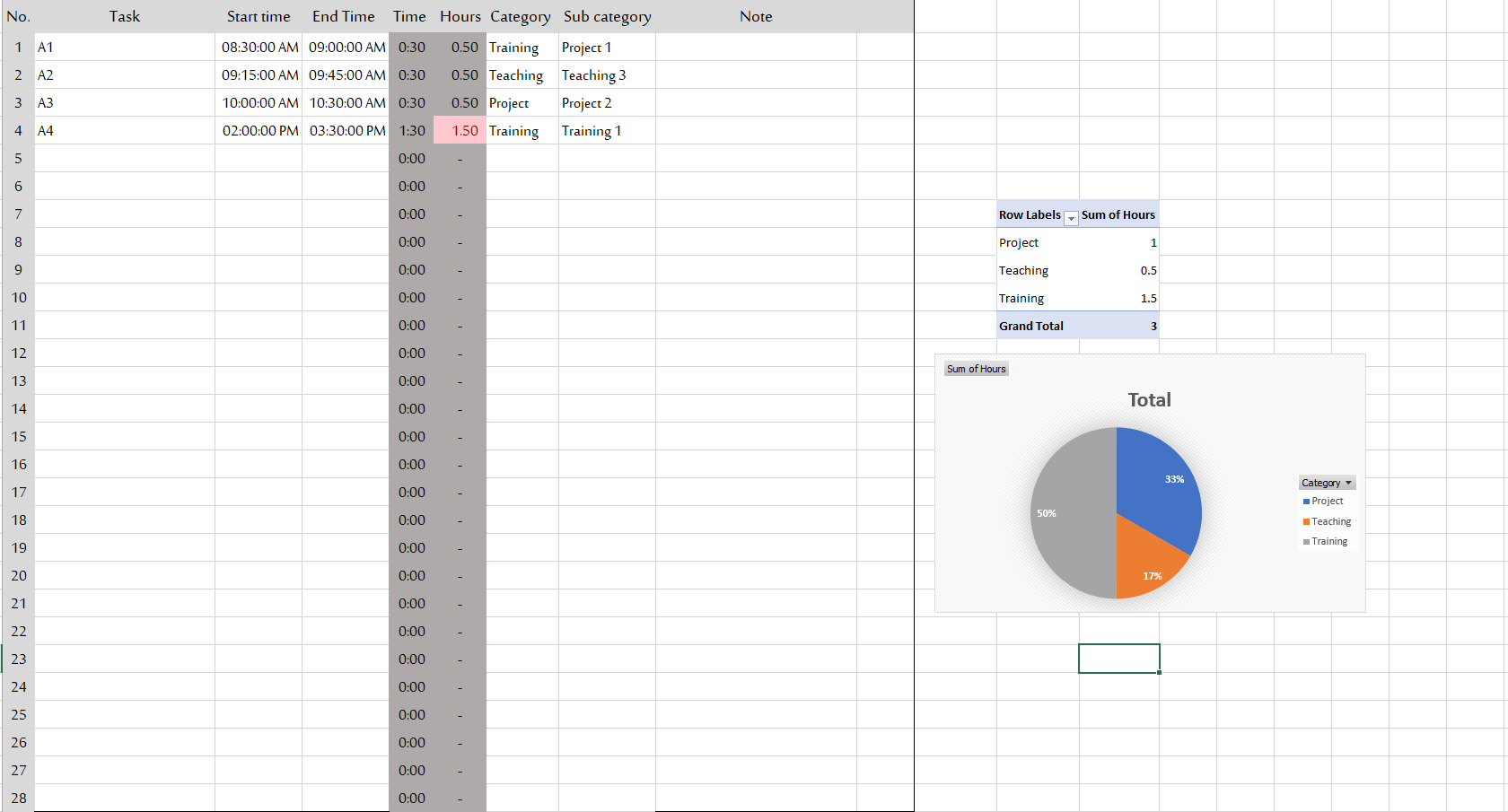Select the chart title Total
Screen dimensions: 1508x812
pos(1149,400)
